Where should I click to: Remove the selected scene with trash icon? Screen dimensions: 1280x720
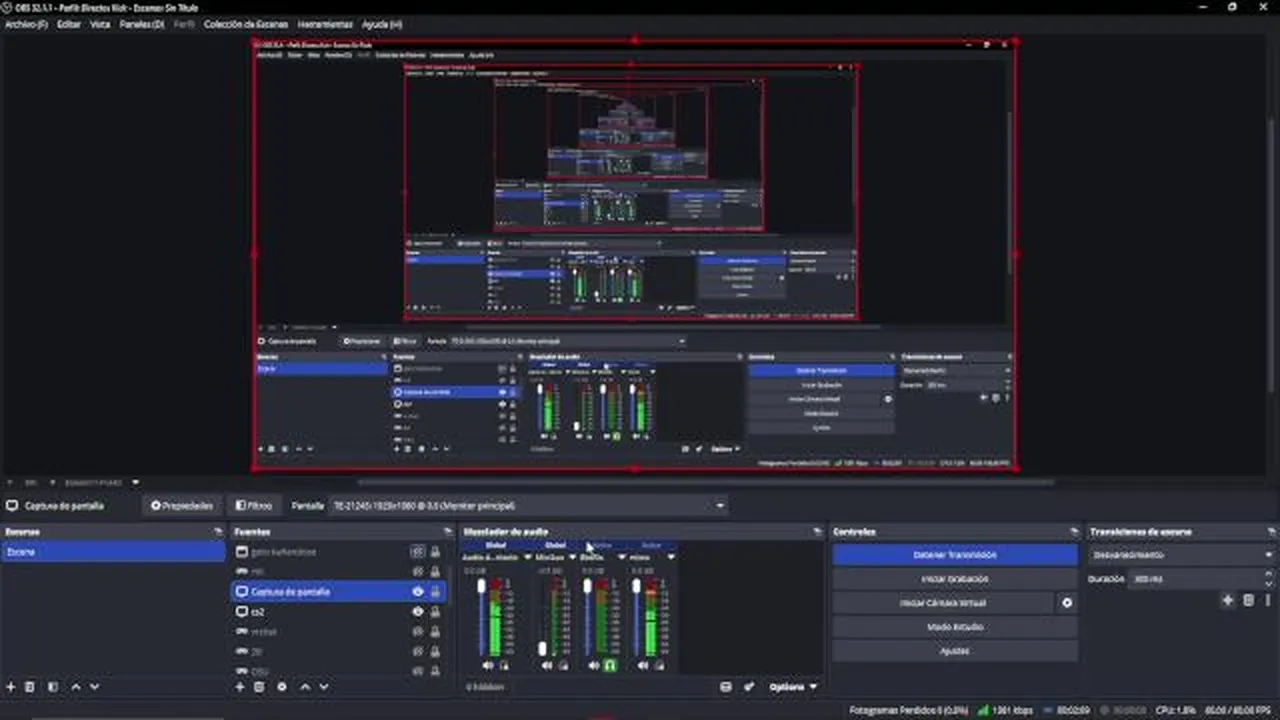click(30, 687)
